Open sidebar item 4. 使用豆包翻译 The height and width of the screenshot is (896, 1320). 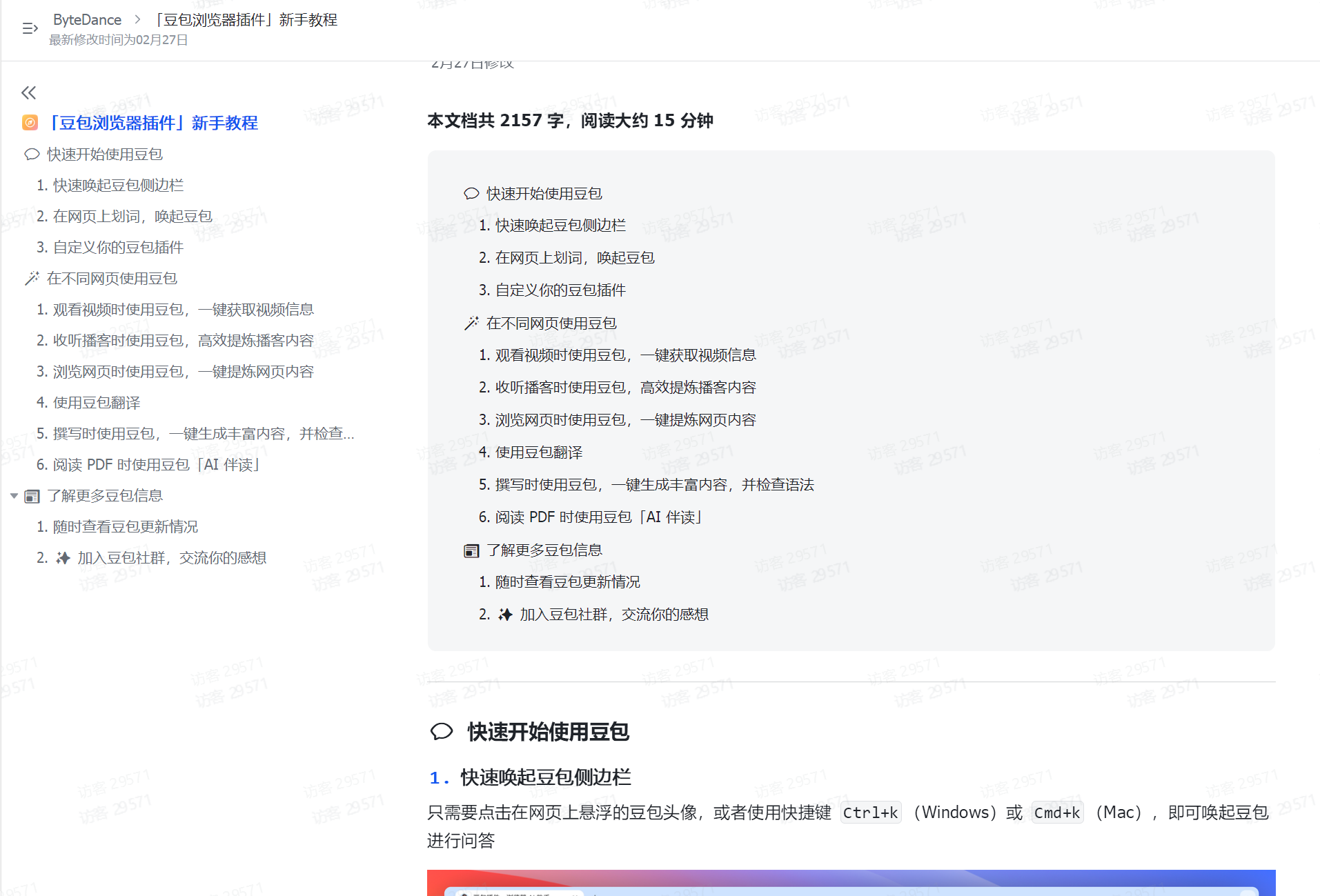(88, 402)
